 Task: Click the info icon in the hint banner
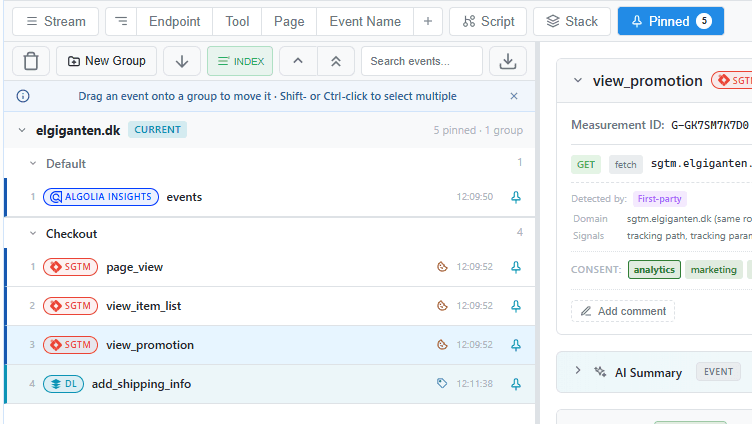(x=23, y=96)
